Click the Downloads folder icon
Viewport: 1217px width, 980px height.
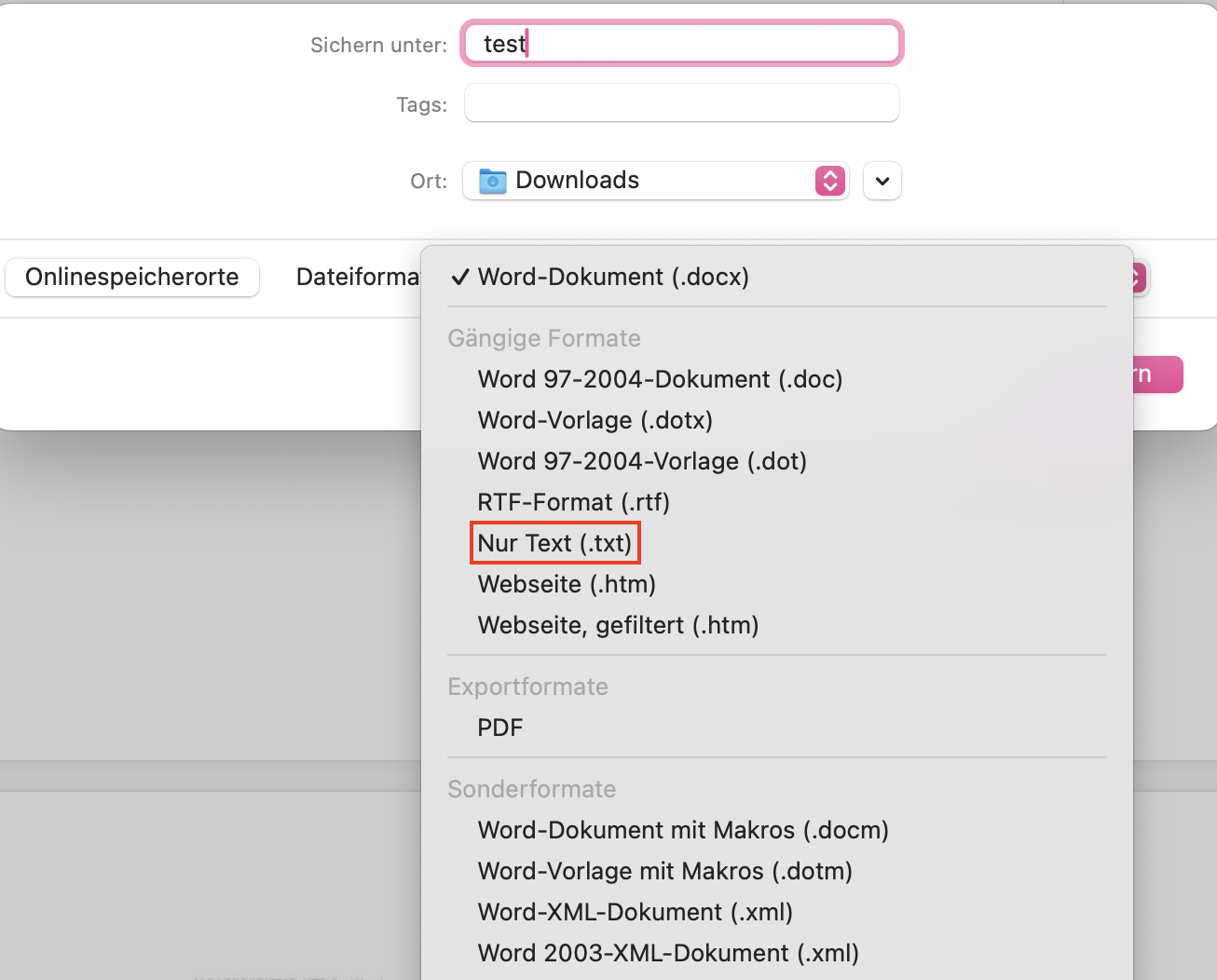[x=492, y=181]
